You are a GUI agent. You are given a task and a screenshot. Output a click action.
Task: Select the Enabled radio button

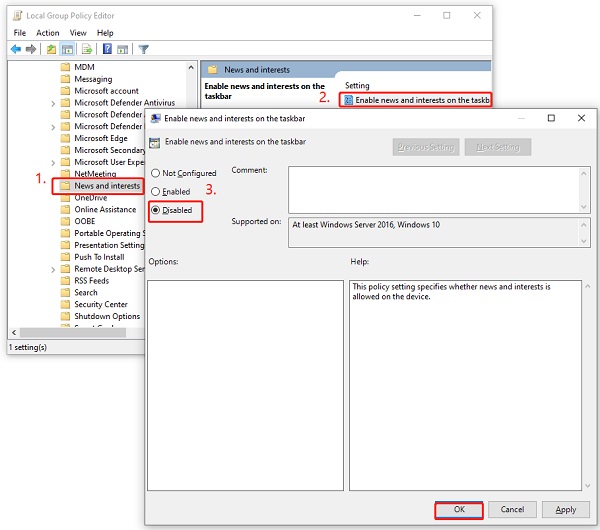155,191
